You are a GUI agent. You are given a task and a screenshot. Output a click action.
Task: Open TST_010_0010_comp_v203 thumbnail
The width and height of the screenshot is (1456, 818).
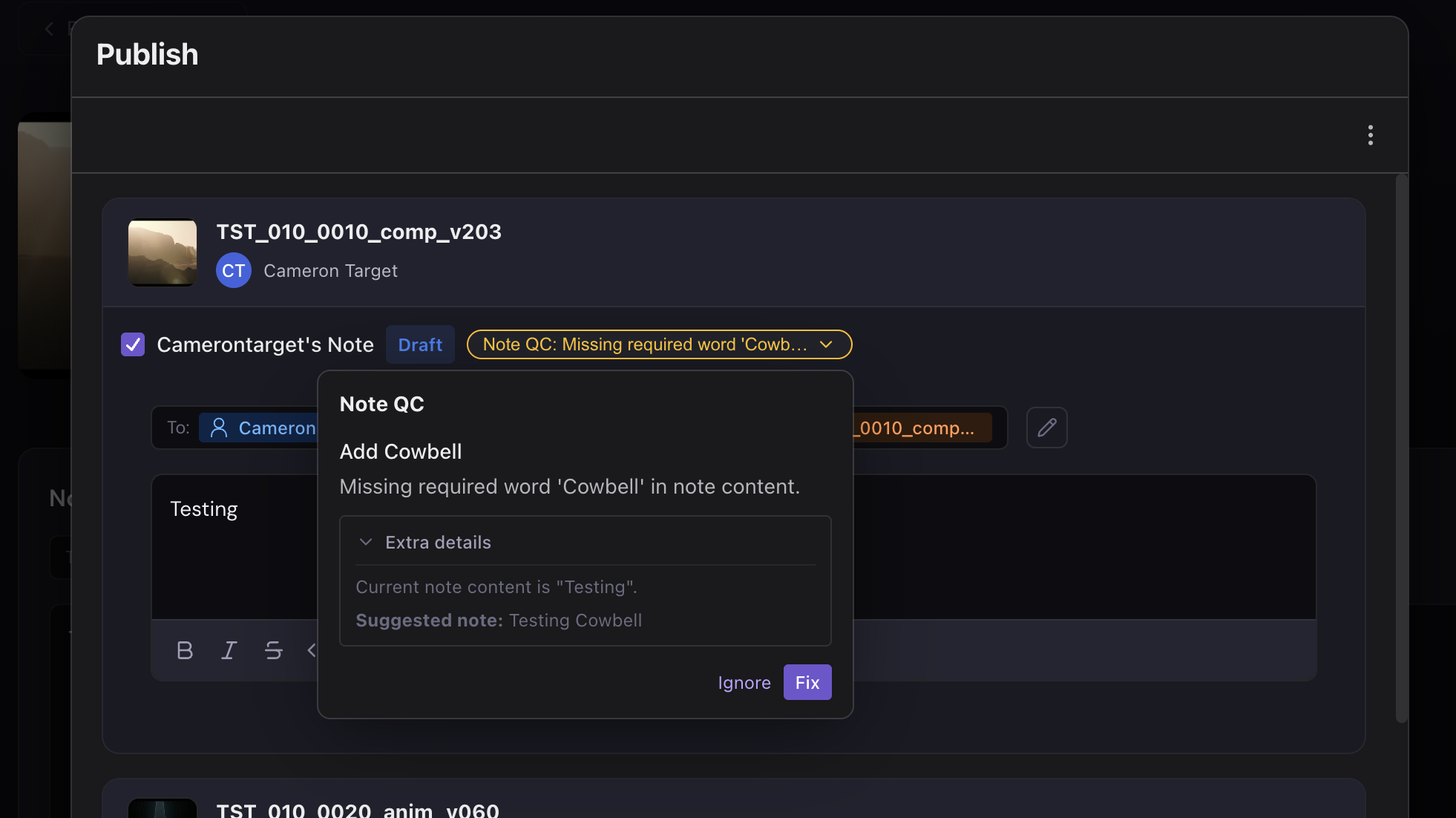163,252
